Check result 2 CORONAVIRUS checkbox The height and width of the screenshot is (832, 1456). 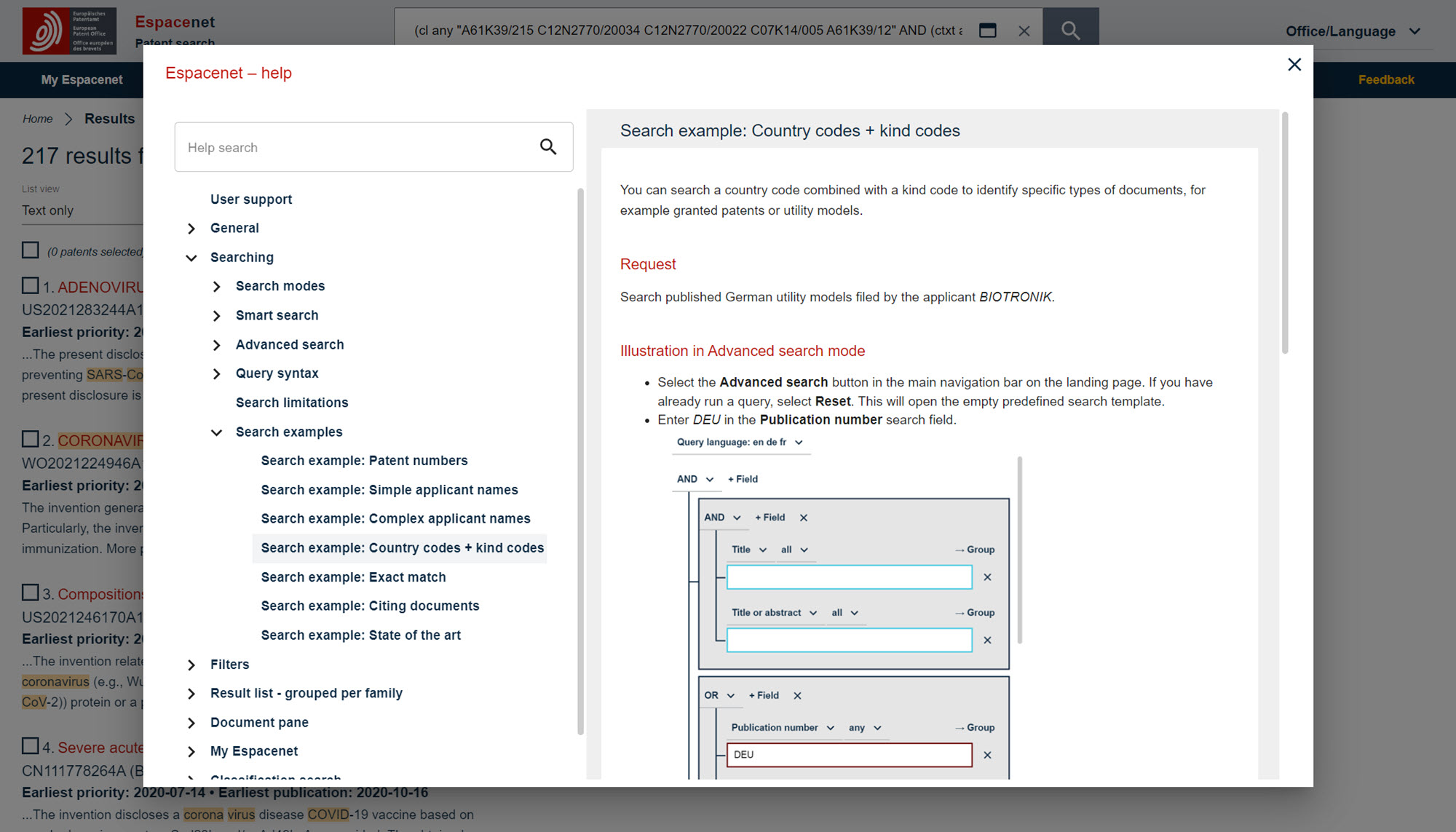(31, 439)
